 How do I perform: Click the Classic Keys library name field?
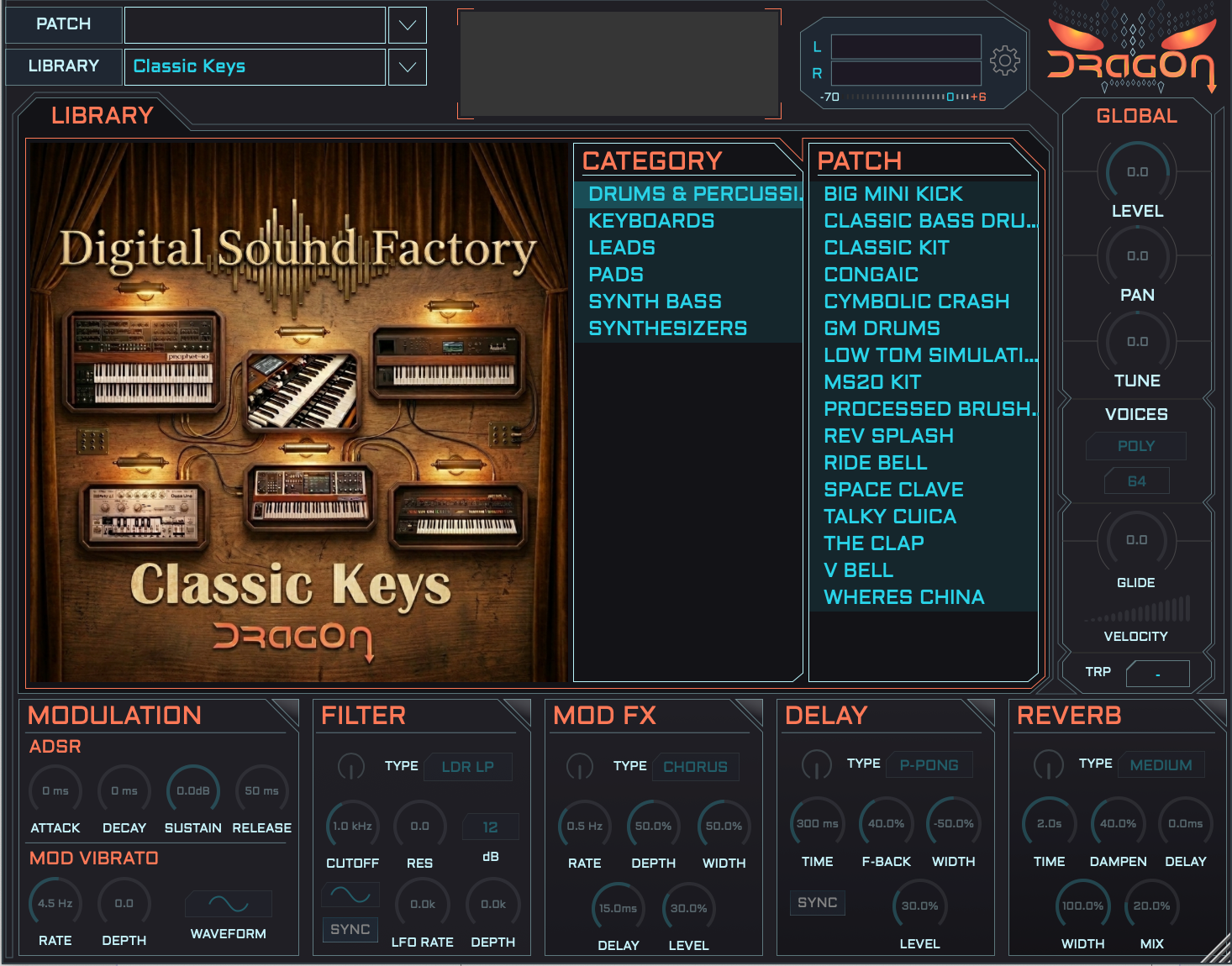tap(255, 67)
